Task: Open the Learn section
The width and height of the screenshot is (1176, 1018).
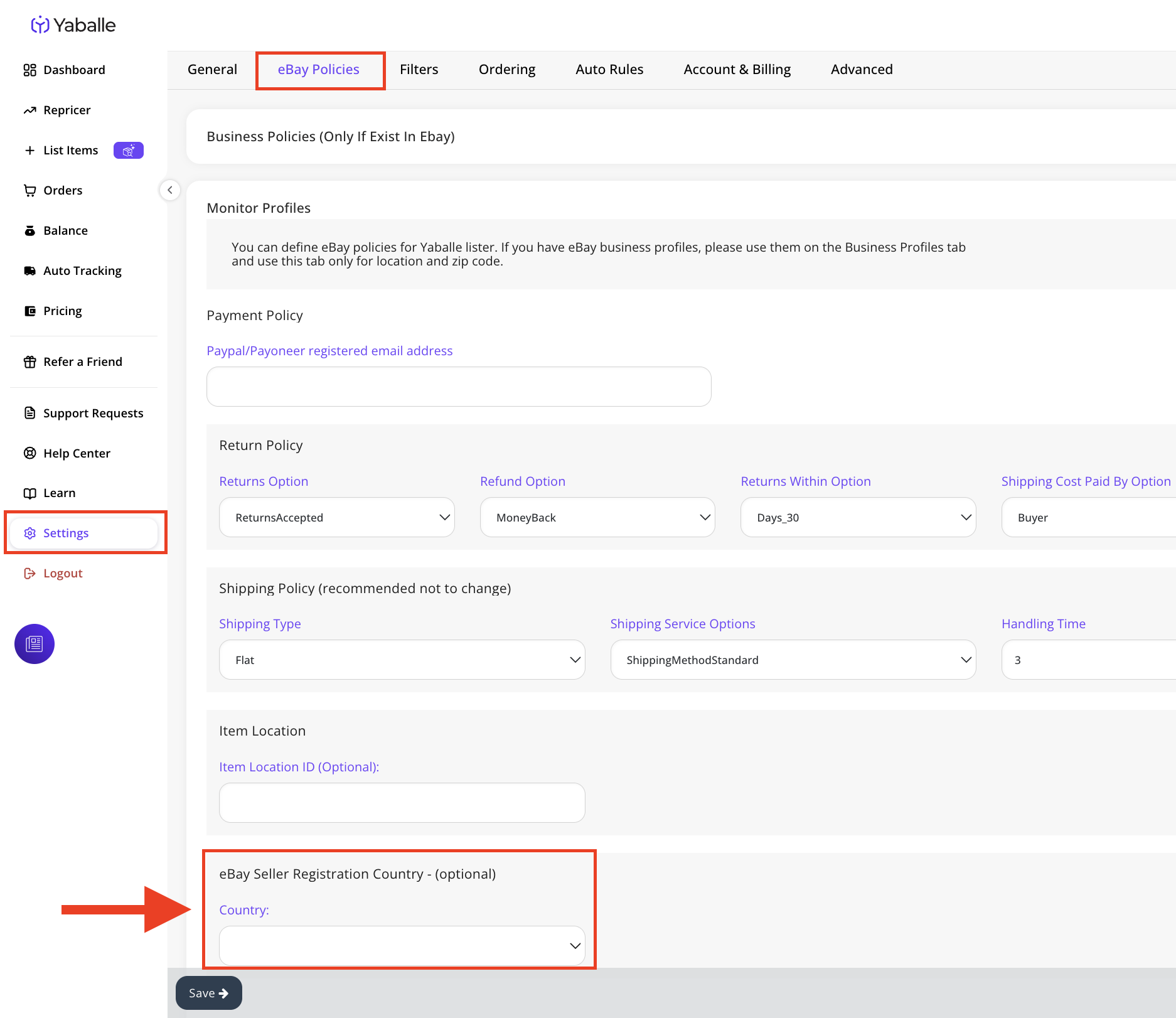Action: [60, 493]
